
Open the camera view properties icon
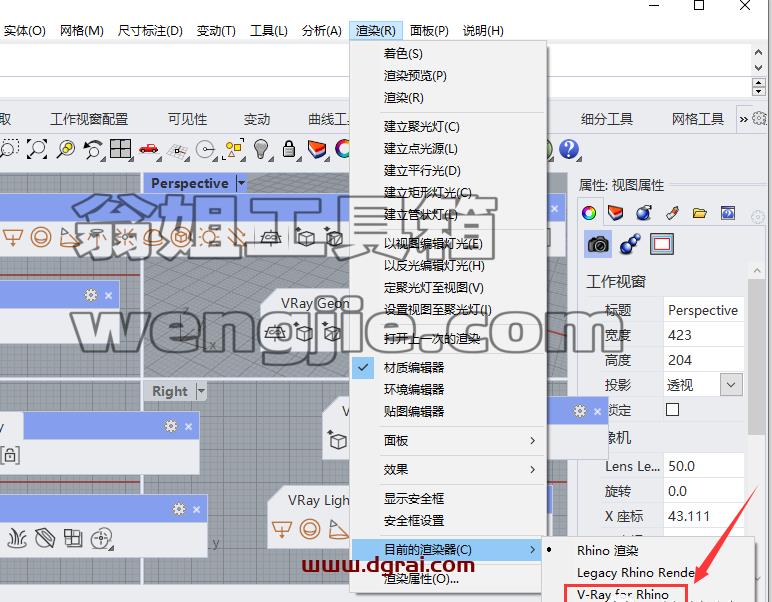tap(598, 244)
